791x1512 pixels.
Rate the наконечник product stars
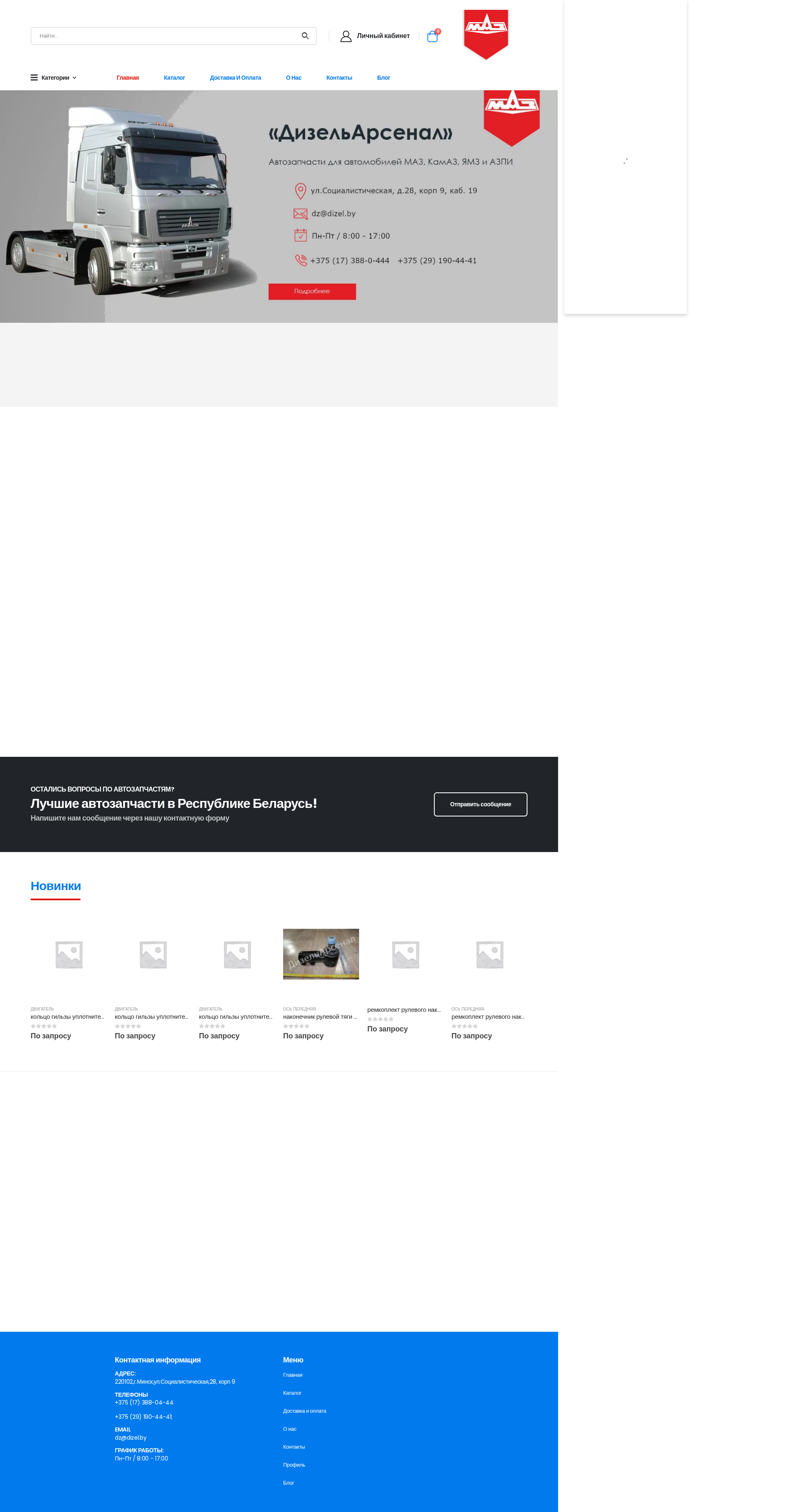point(296,1026)
